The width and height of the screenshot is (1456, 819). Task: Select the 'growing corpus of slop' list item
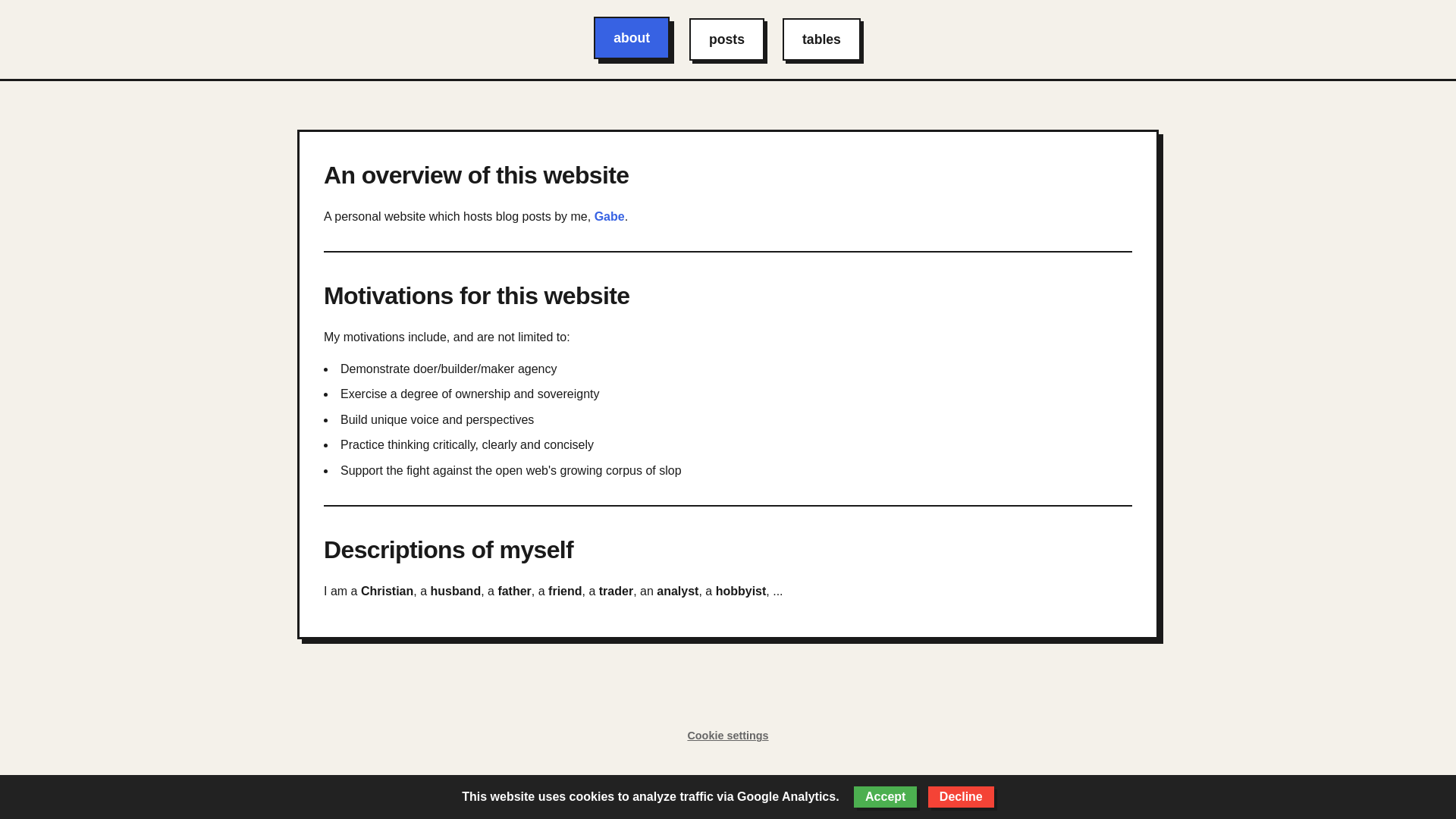[x=510, y=471]
